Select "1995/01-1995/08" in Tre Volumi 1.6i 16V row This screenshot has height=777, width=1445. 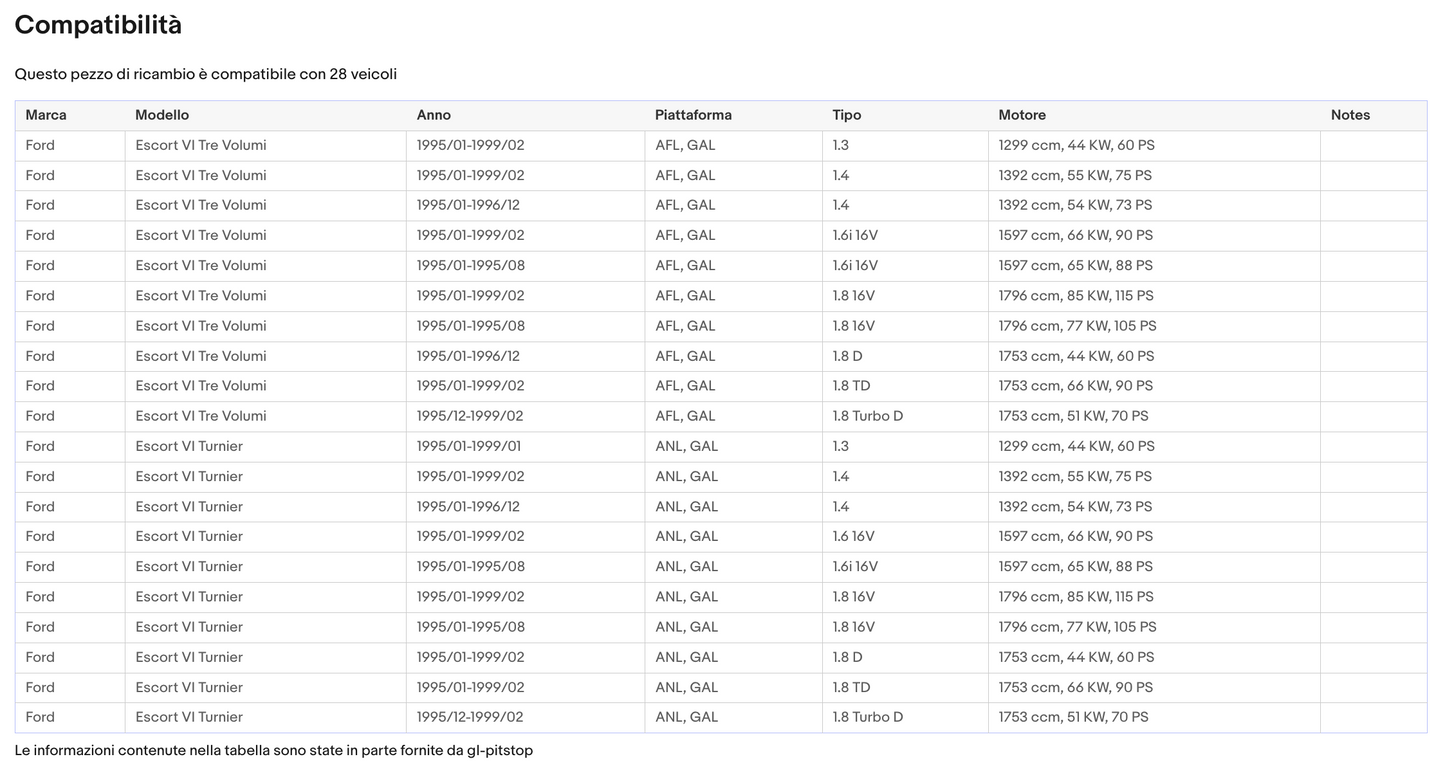(x=471, y=265)
